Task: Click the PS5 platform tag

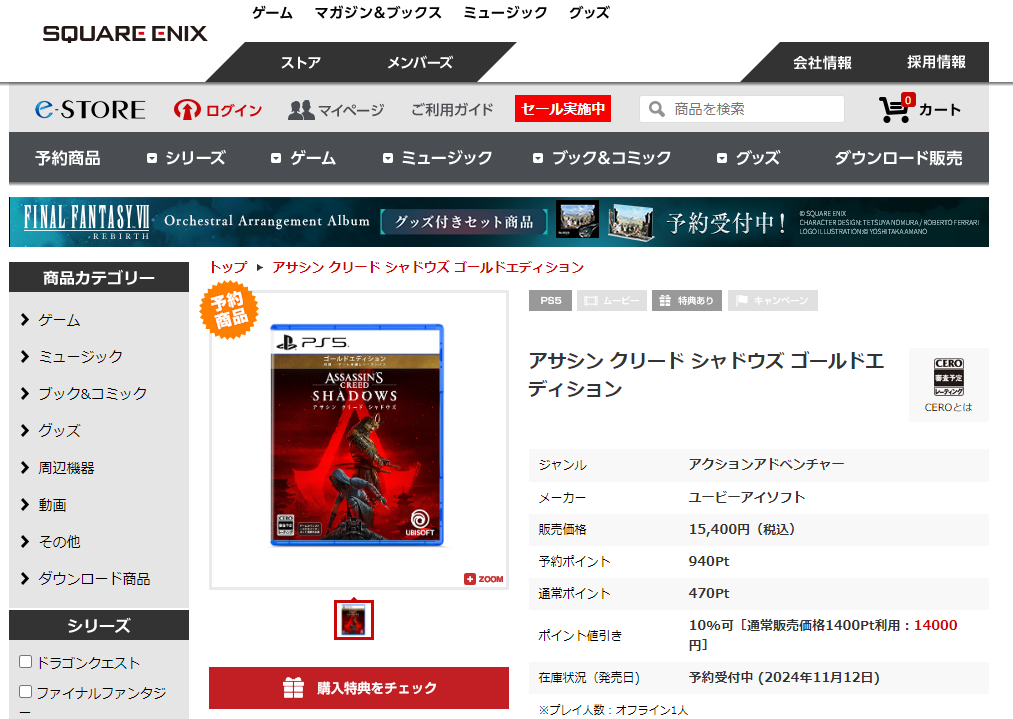Action: [x=550, y=300]
